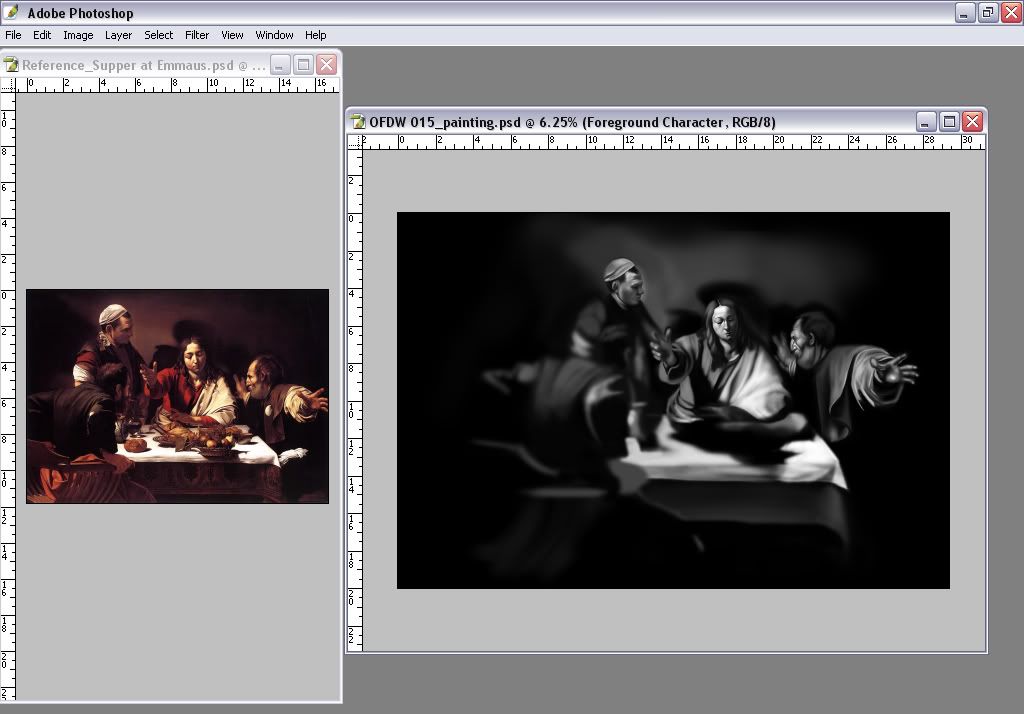Click the OFDW 015_painting document icon
Image resolution: width=1024 pixels, height=714 pixels.
(x=358, y=122)
